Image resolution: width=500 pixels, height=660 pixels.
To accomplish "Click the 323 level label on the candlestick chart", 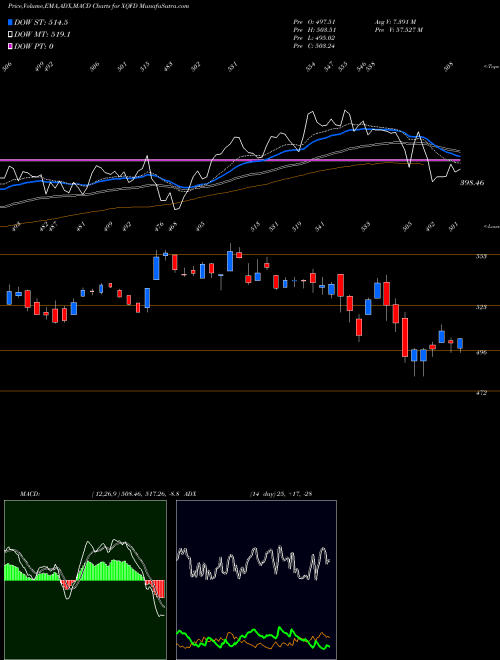I will tap(481, 307).
